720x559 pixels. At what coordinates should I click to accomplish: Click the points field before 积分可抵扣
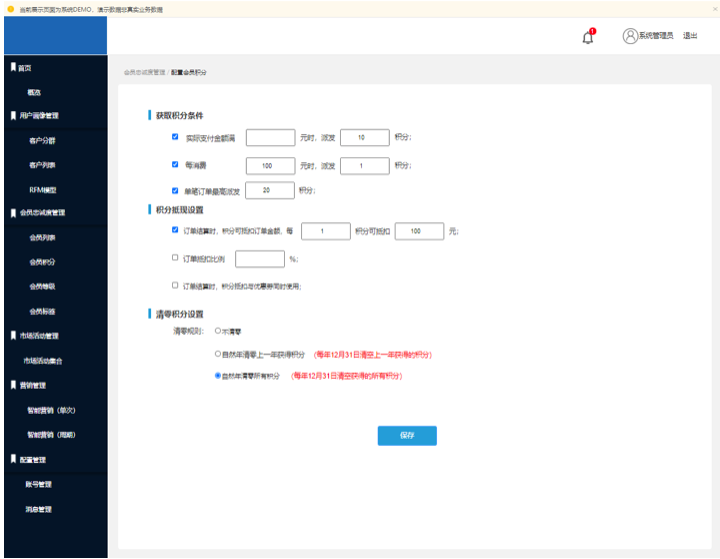pos(326,231)
